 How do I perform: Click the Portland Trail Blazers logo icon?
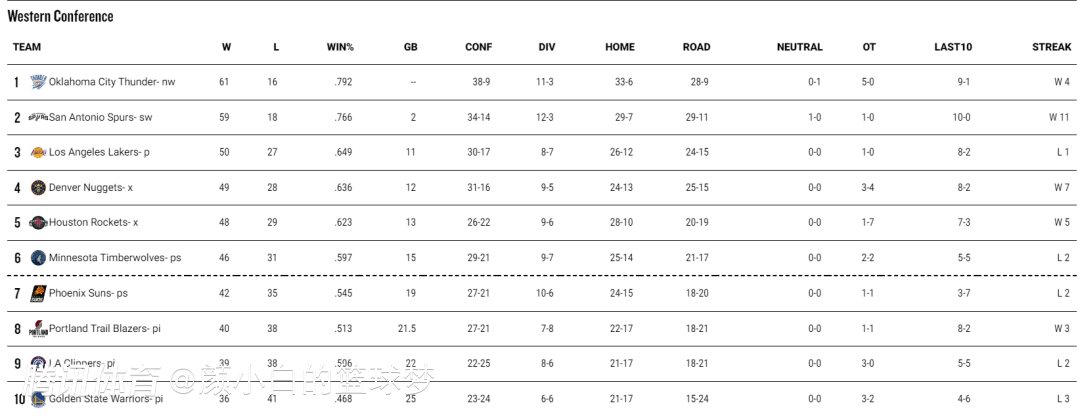[x=38, y=328]
